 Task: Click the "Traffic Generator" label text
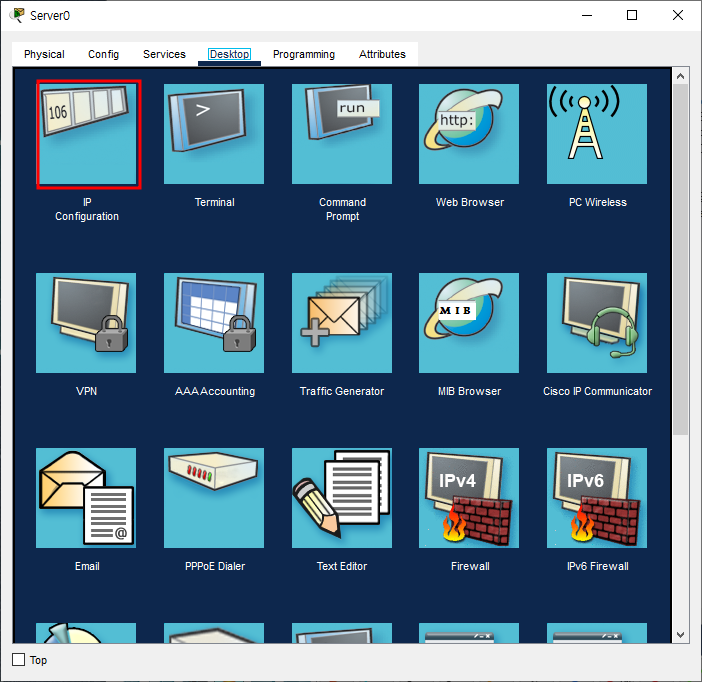pyautogui.click(x=342, y=391)
